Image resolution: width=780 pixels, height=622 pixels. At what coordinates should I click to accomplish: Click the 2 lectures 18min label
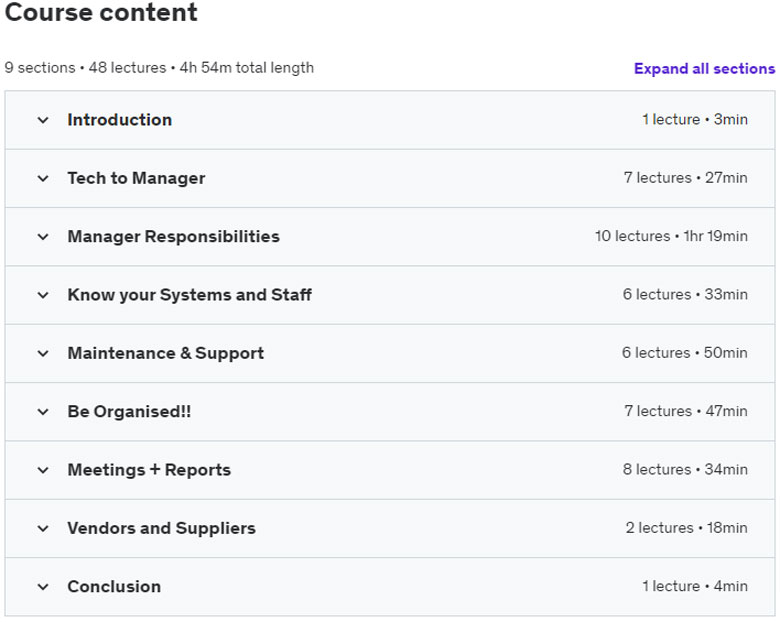686,527
